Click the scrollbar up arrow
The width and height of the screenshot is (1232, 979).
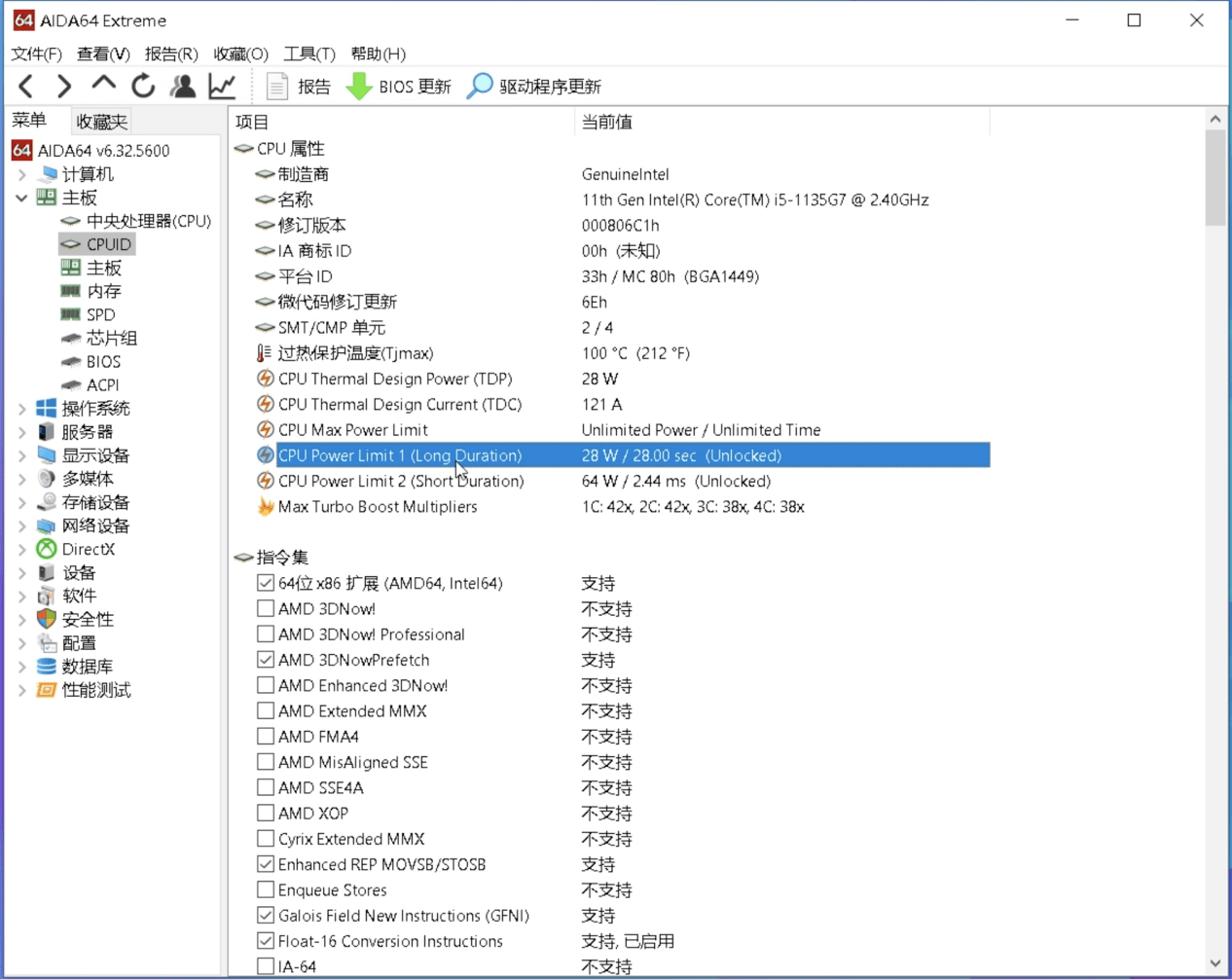(1215, 119)
